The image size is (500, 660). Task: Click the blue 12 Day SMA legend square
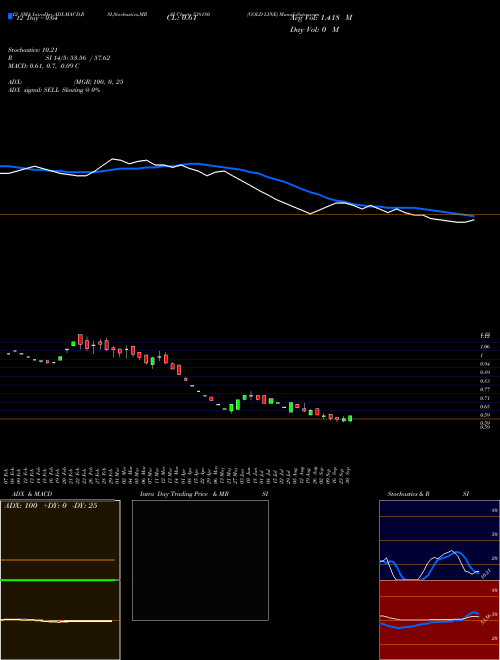tap(10, 16)
